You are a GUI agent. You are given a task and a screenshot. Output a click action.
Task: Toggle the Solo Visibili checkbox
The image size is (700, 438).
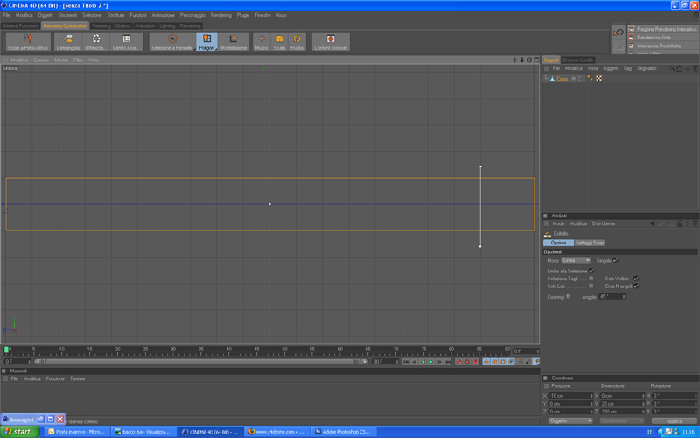pos(636,278)
